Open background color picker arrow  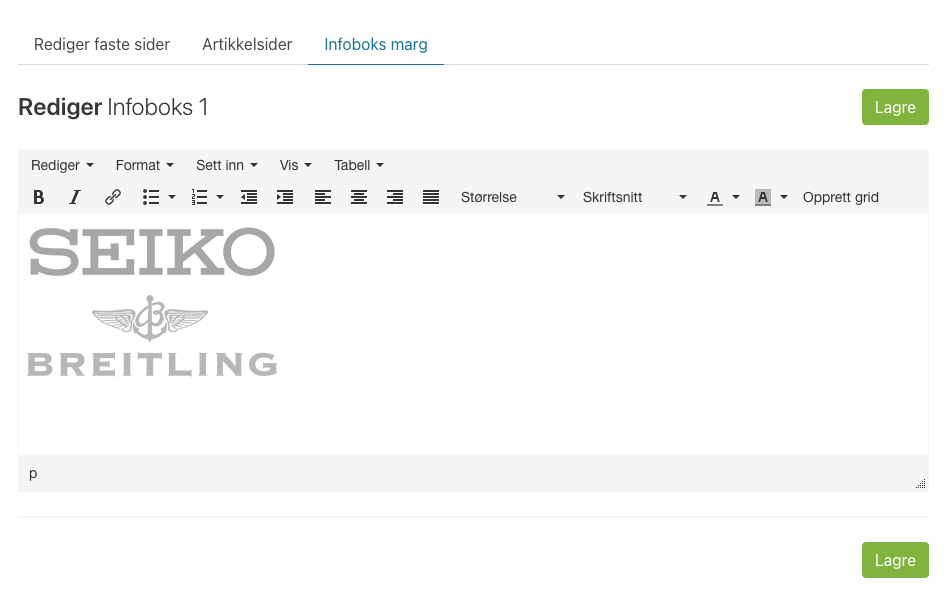pyautogui.click(x=784, y=197)
